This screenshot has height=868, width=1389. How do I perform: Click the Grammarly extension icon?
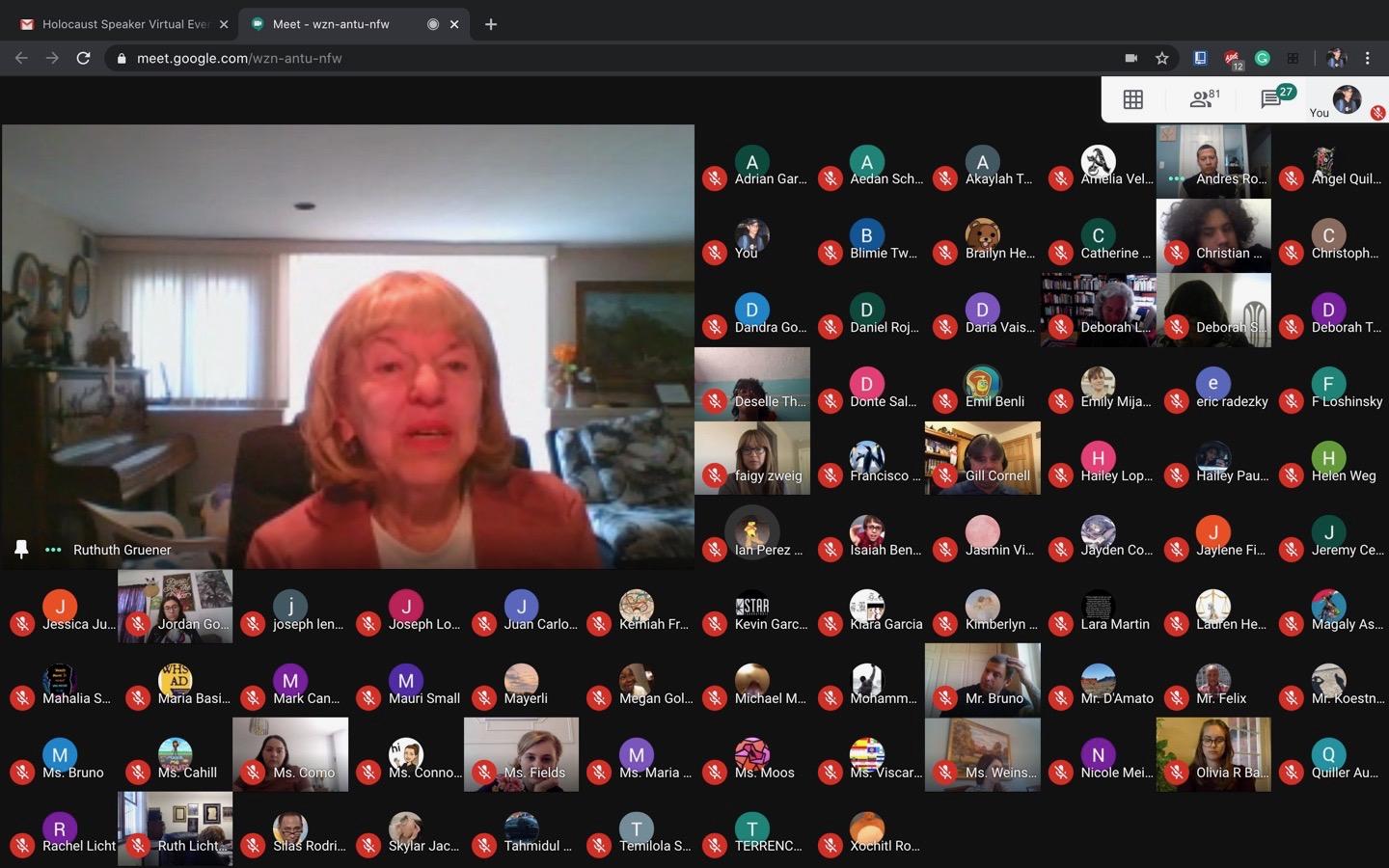pyautogui.click(x=1263, y=58)
